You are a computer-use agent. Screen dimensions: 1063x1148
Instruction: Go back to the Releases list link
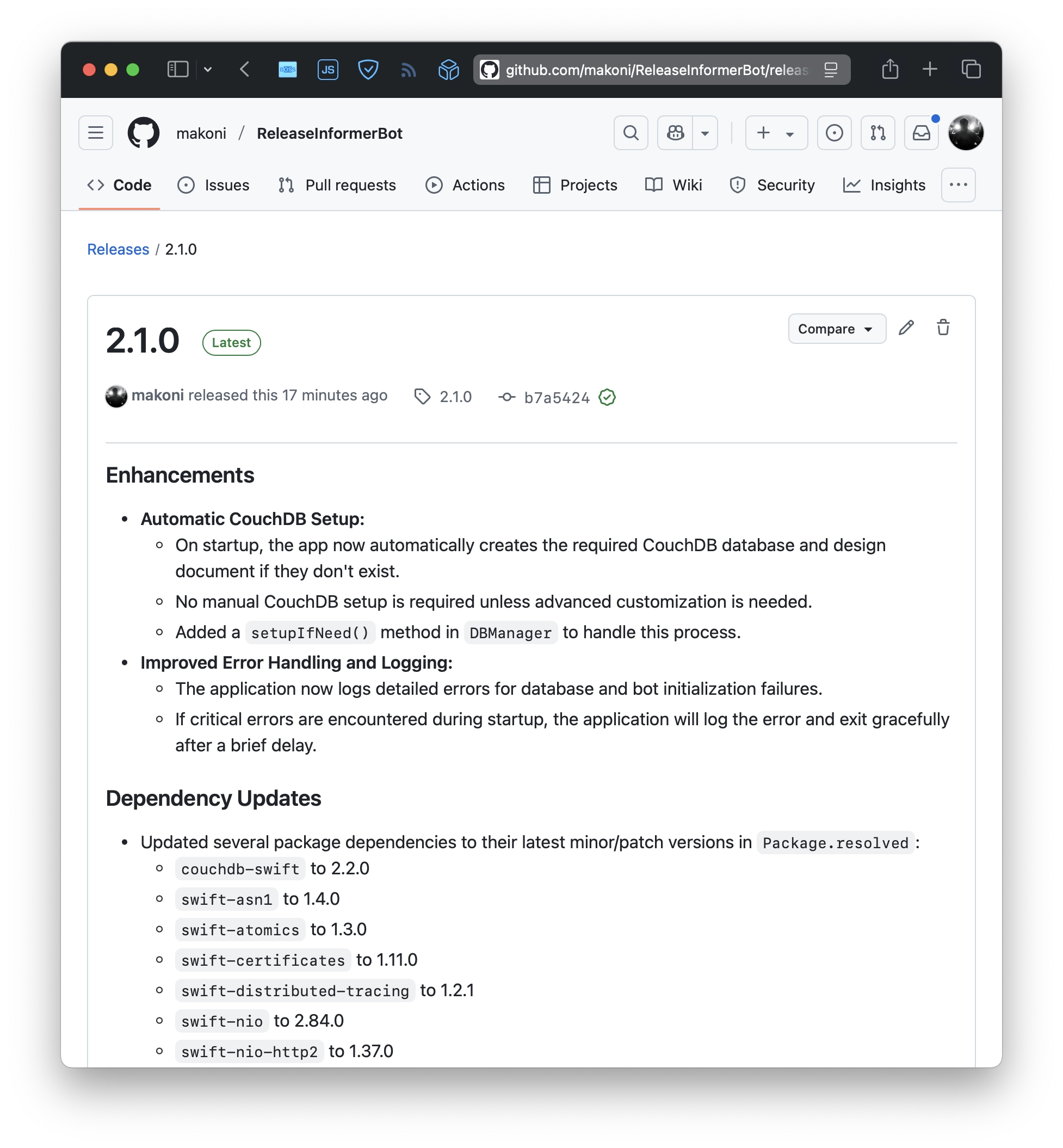point(118,249)
